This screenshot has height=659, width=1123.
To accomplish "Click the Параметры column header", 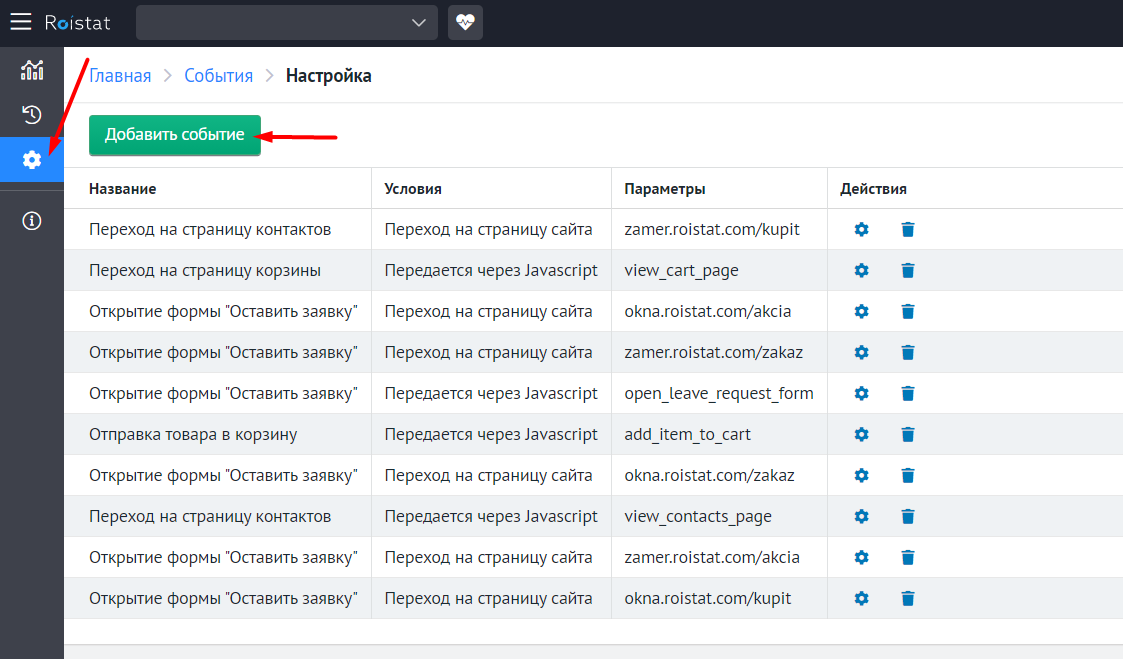I will click(x=665, y=189).
